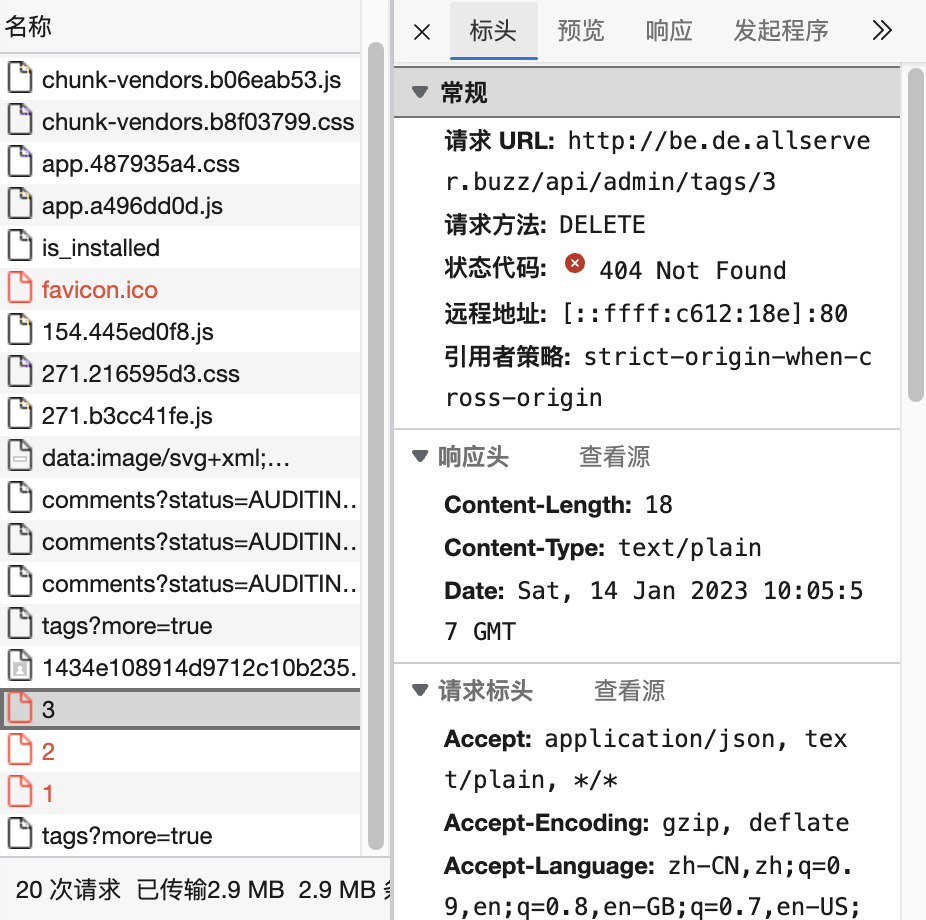Click the Content-Length value 18
Image resolution: width=926 pixels, height=920 pixels.
[658, 505]
